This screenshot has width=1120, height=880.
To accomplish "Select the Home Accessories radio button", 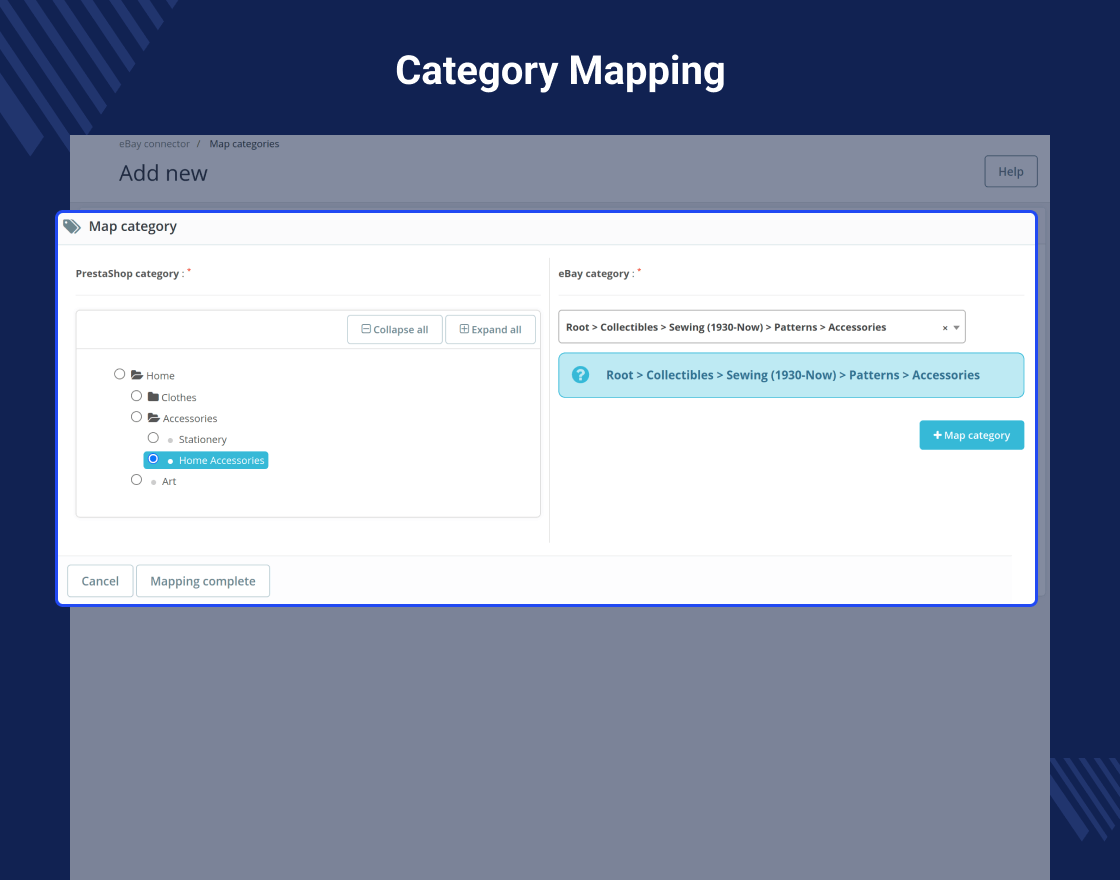I will pos(154,459).
